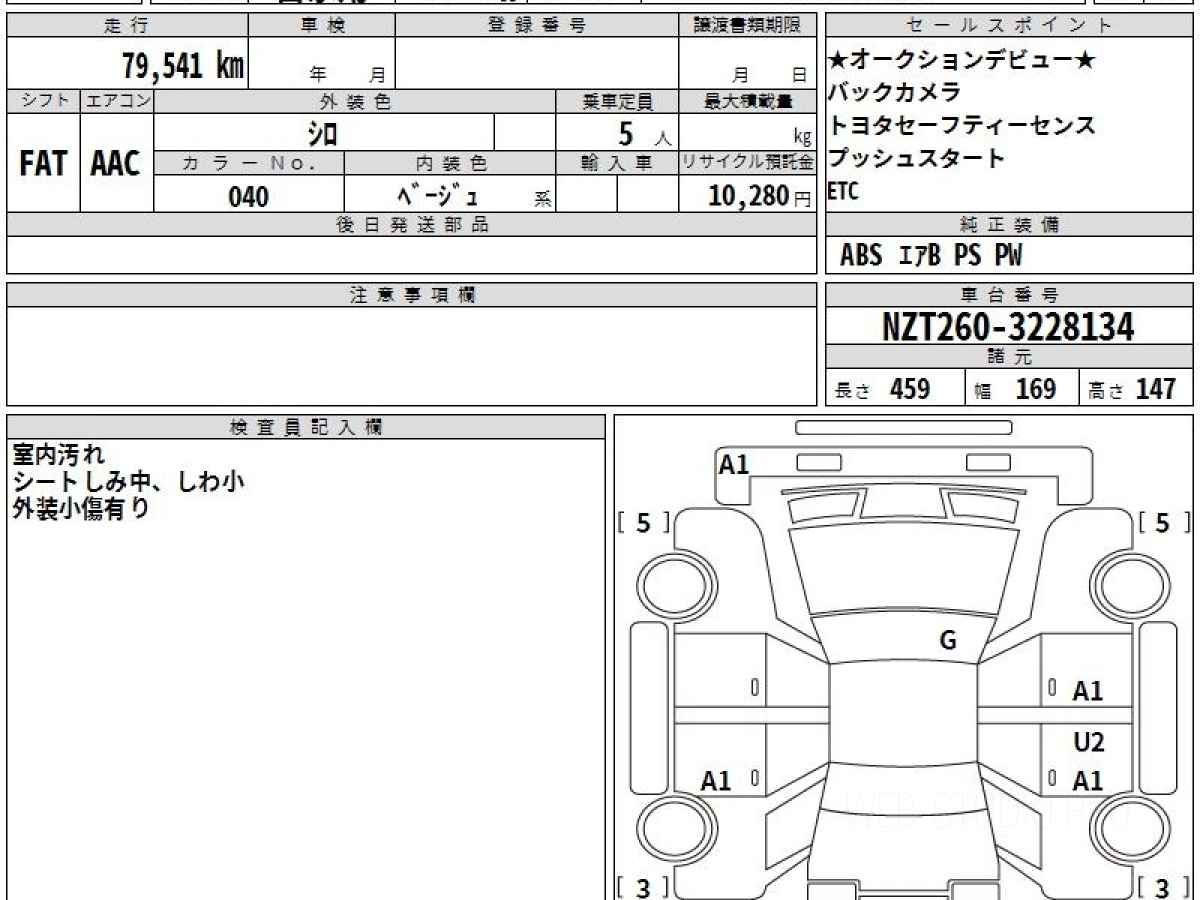Click the U2 dent mark on the diagram
The image size is (1200, 900).
click(1088, 743)
